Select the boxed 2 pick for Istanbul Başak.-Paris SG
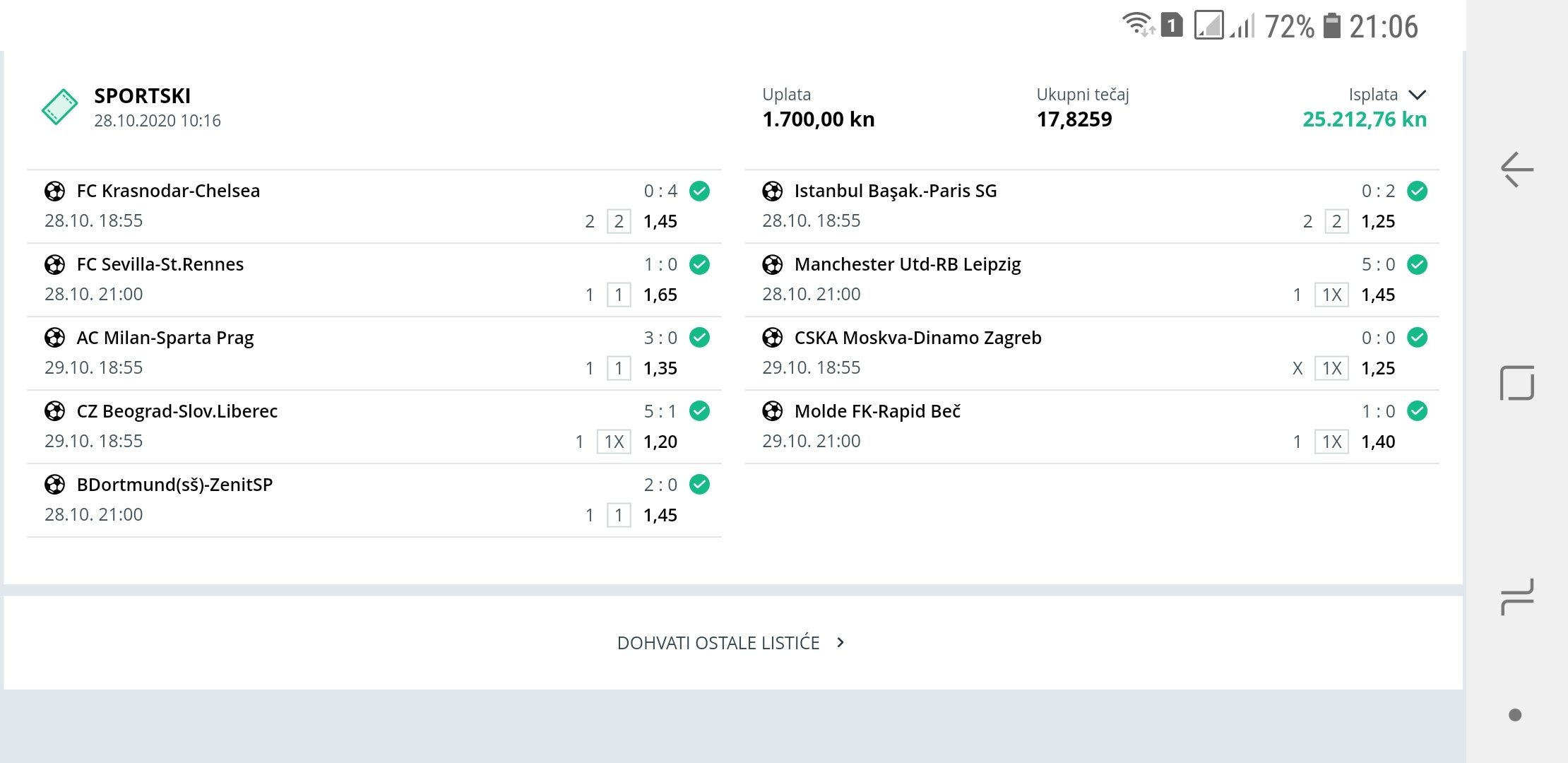Viewport: 1568px width, 763px height. (1336, 221)
